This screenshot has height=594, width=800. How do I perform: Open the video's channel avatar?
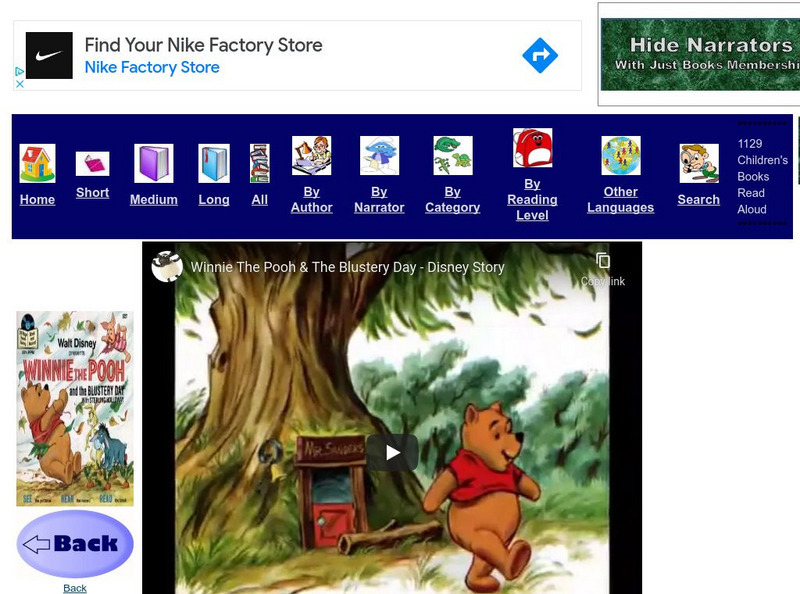click(169, 266)
